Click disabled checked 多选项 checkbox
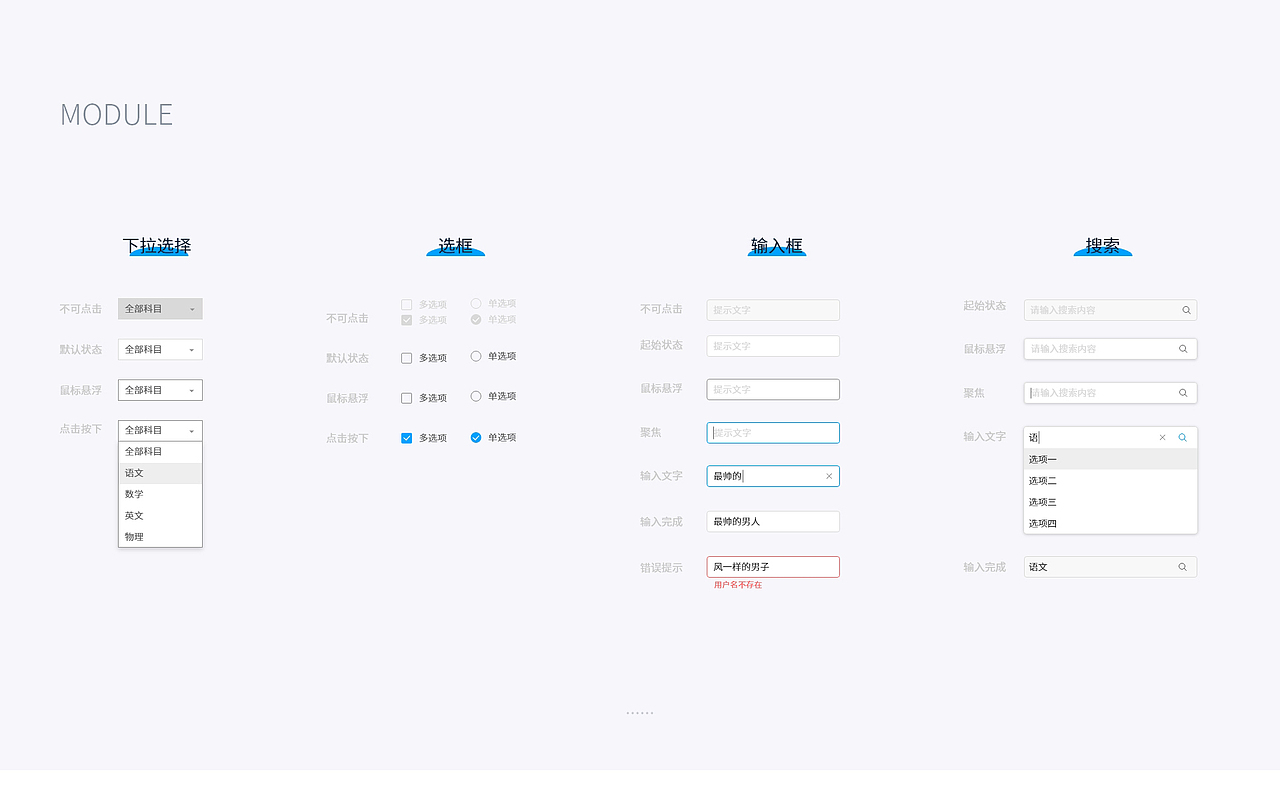The width and height of the screenshot is (1280, 811). coord(406,320)
